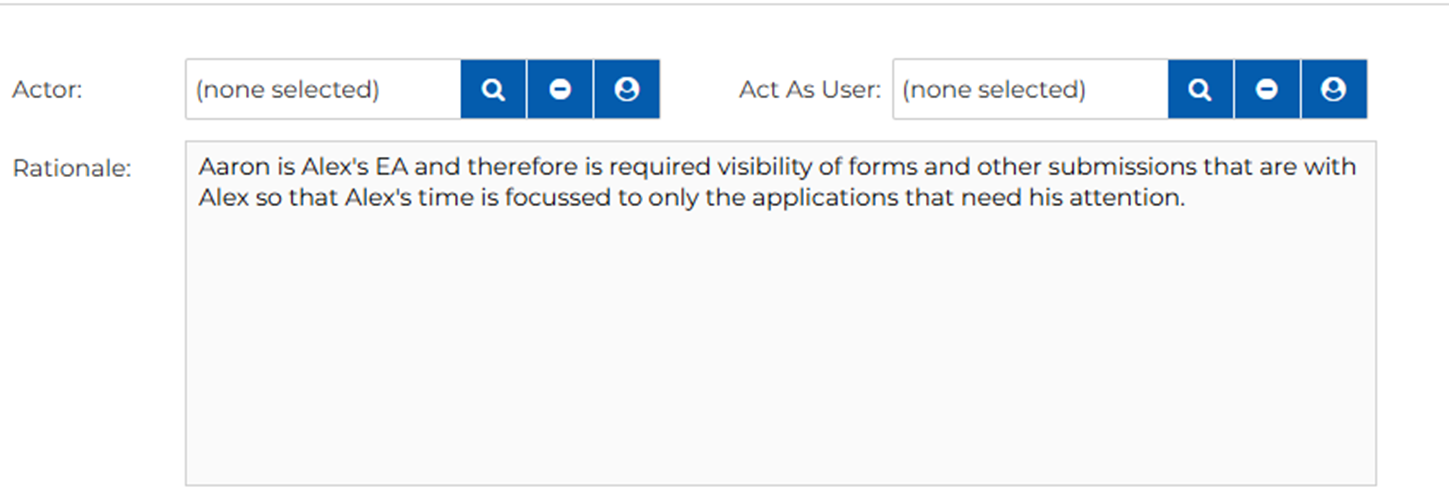Viewport: 1449px width, 500px height.
Task: Click the word "applications" in rationale text
Action: click(816, 198)
